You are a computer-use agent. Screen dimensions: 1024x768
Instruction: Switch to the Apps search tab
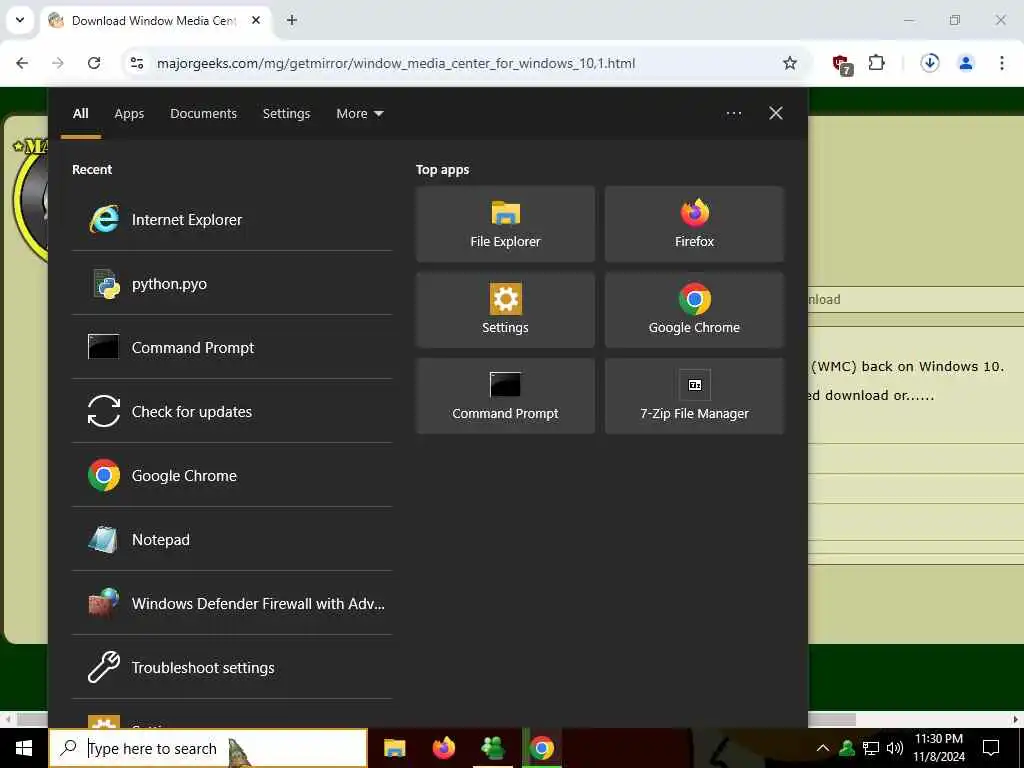[x=129, y=114]
